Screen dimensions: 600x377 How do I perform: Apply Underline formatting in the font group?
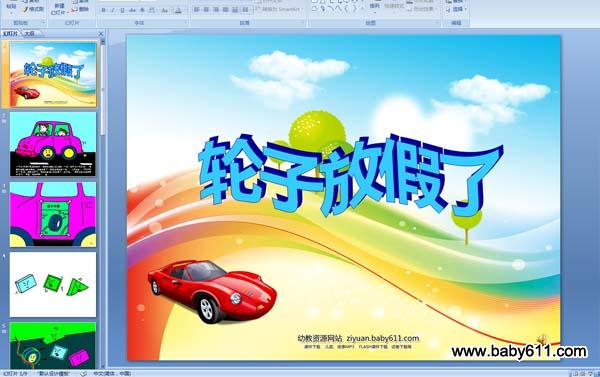coord(122,10)
